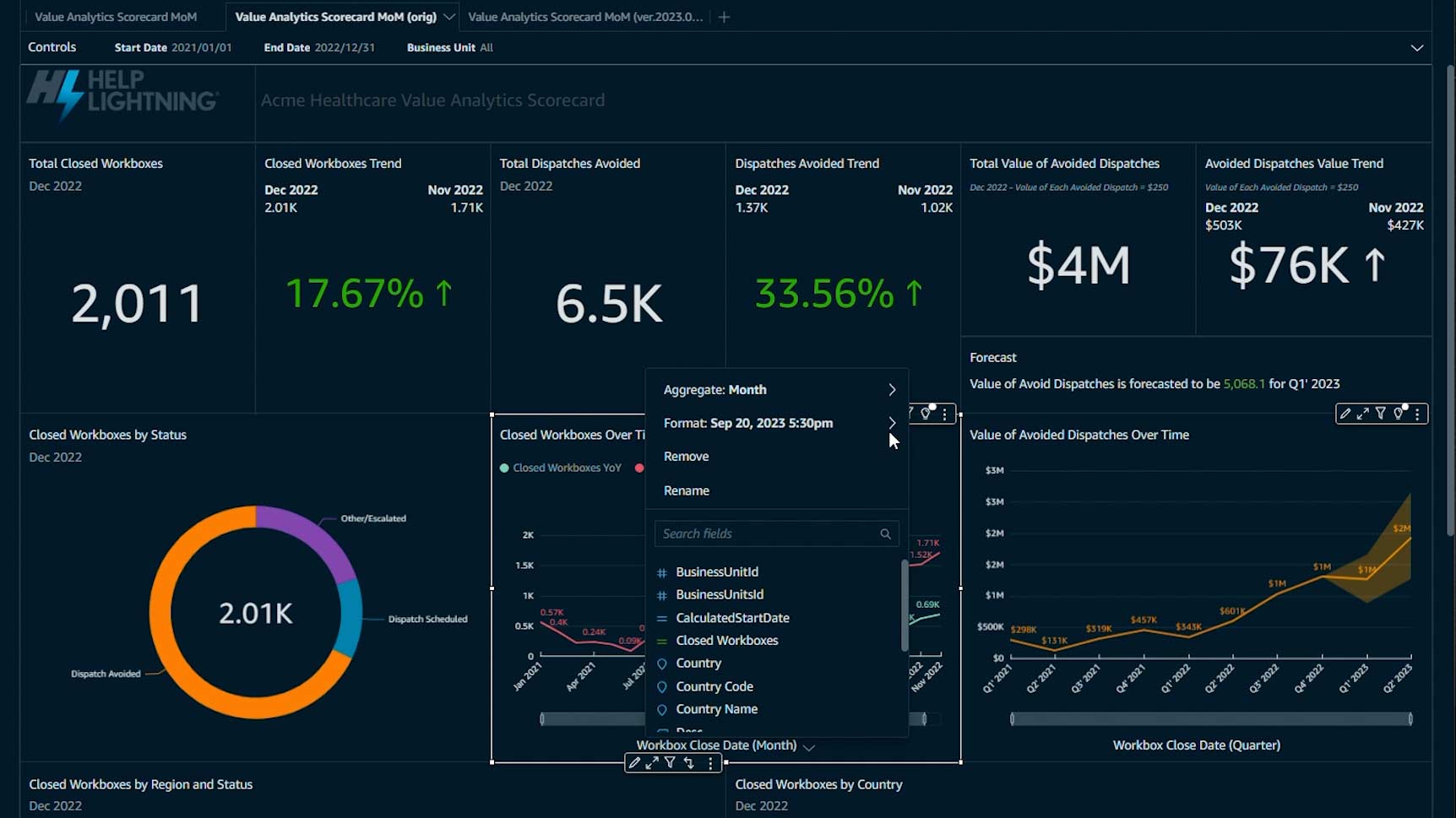Select the Country Code field
Viewport: 1456px width, 818px height.
pos(714,686)
